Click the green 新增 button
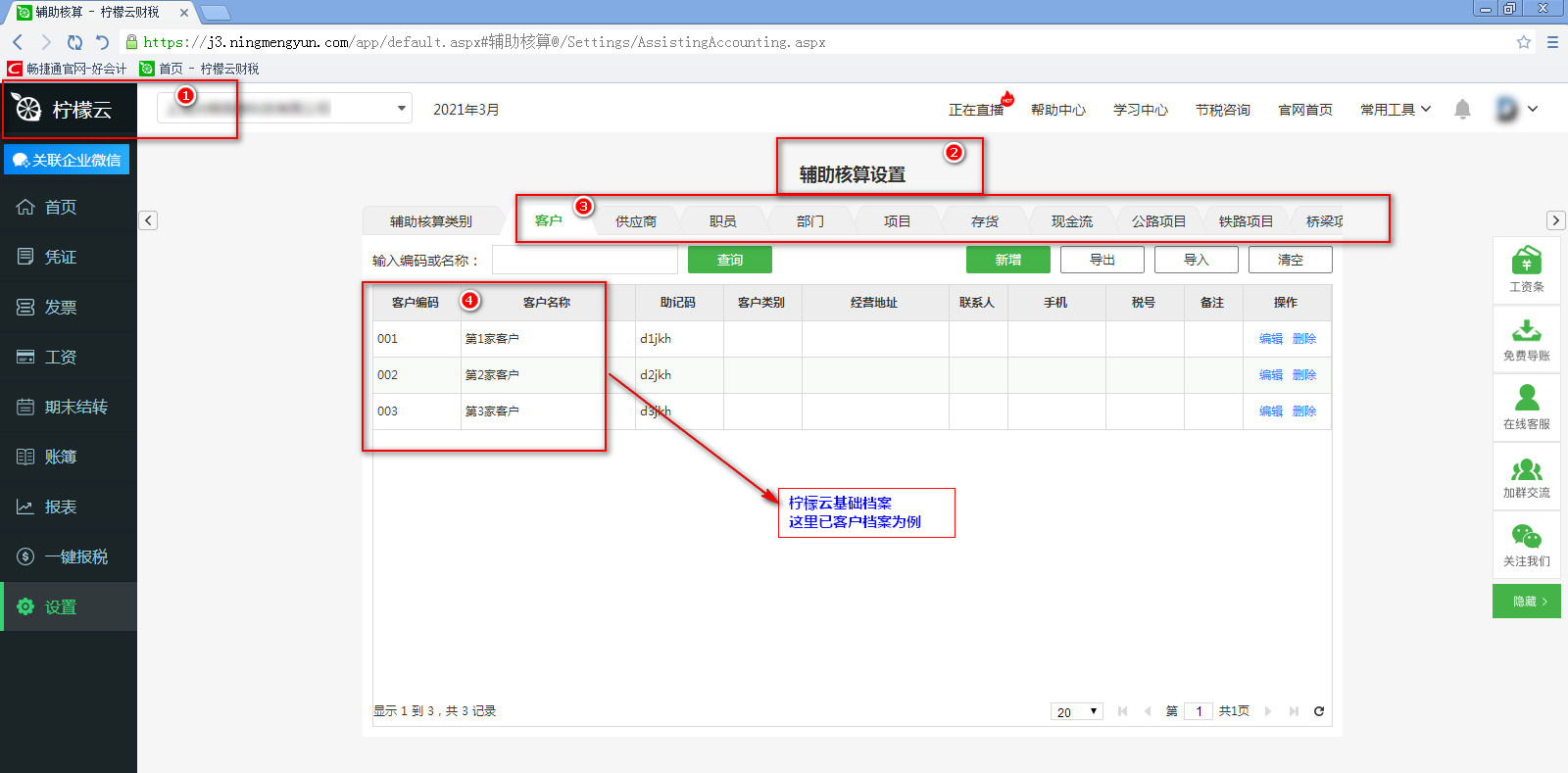Viewport: 1568px width, 773px height. coord(1007,260)
